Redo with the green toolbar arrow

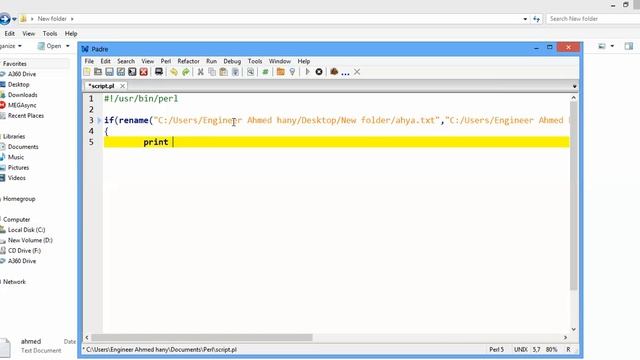pyautogui.click(x=186, y=72)
